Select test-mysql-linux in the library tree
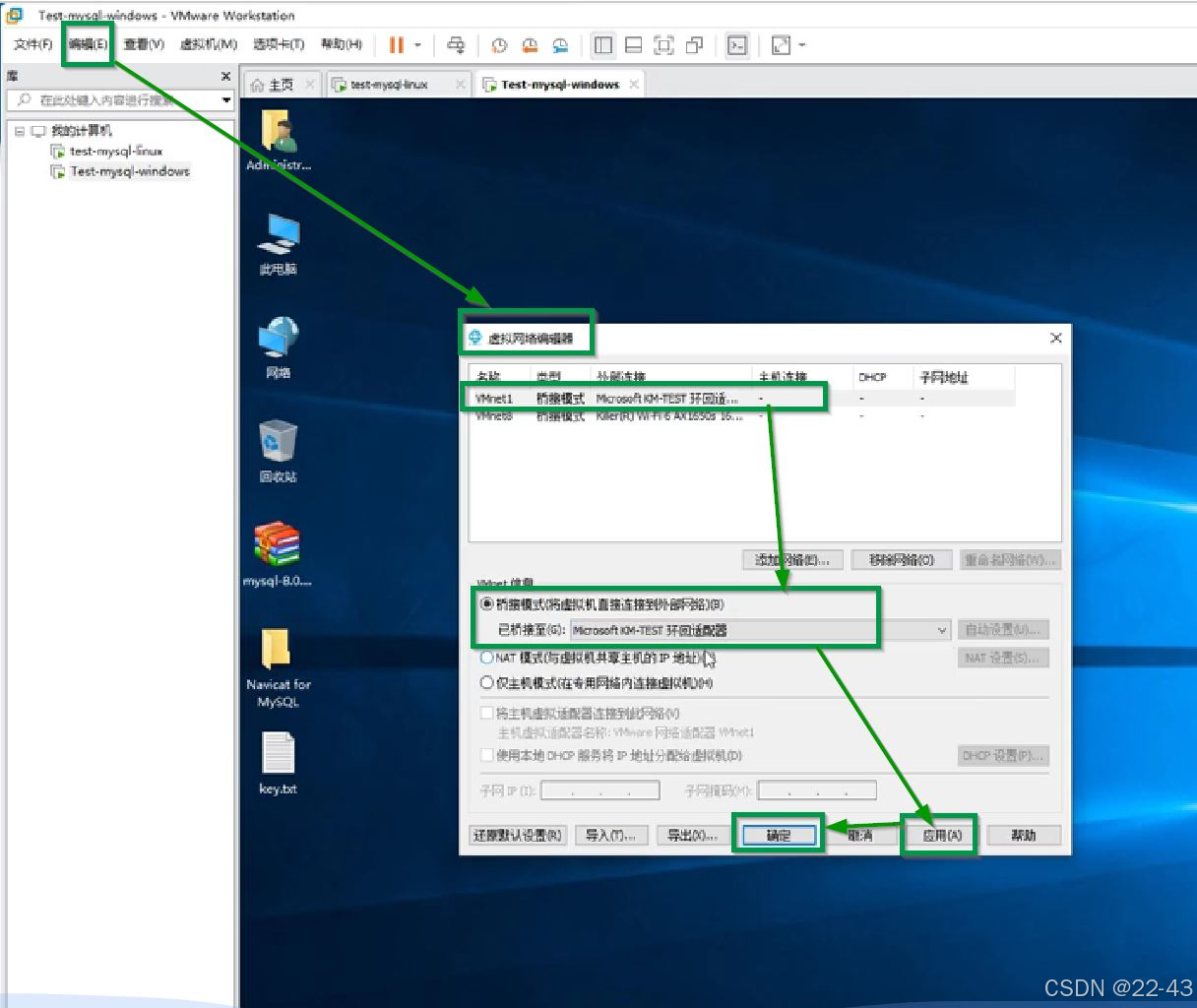Viewport: 1197px width, 1008px height. coord(115,152)
